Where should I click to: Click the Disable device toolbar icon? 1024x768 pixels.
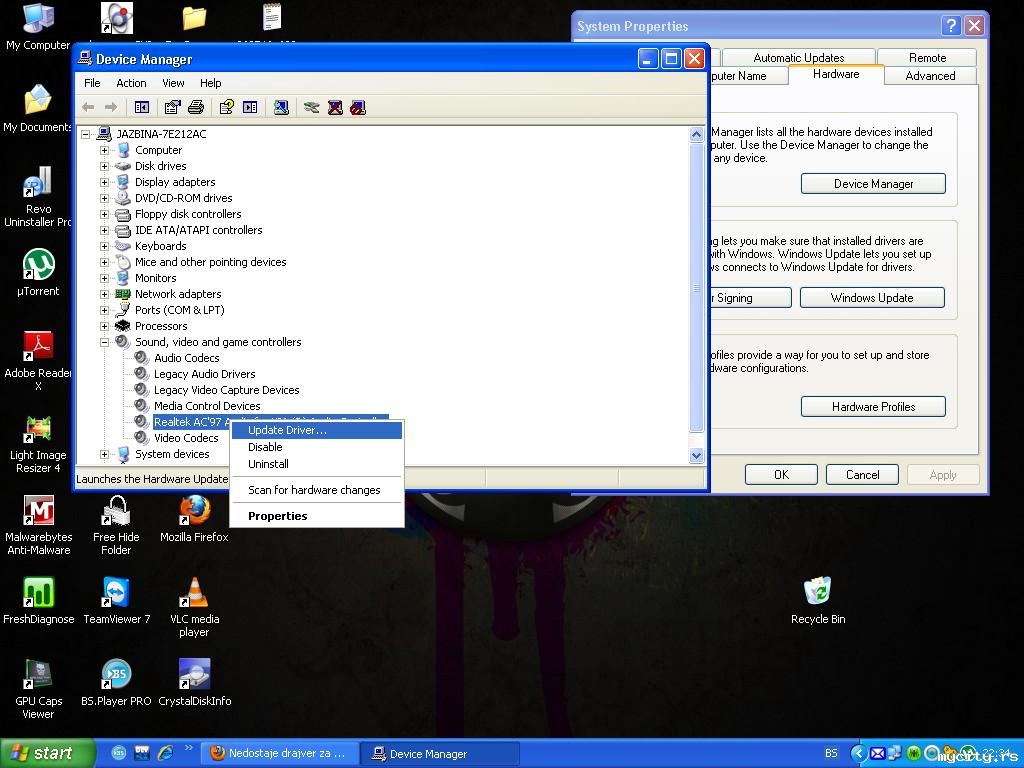click(357, 107)
